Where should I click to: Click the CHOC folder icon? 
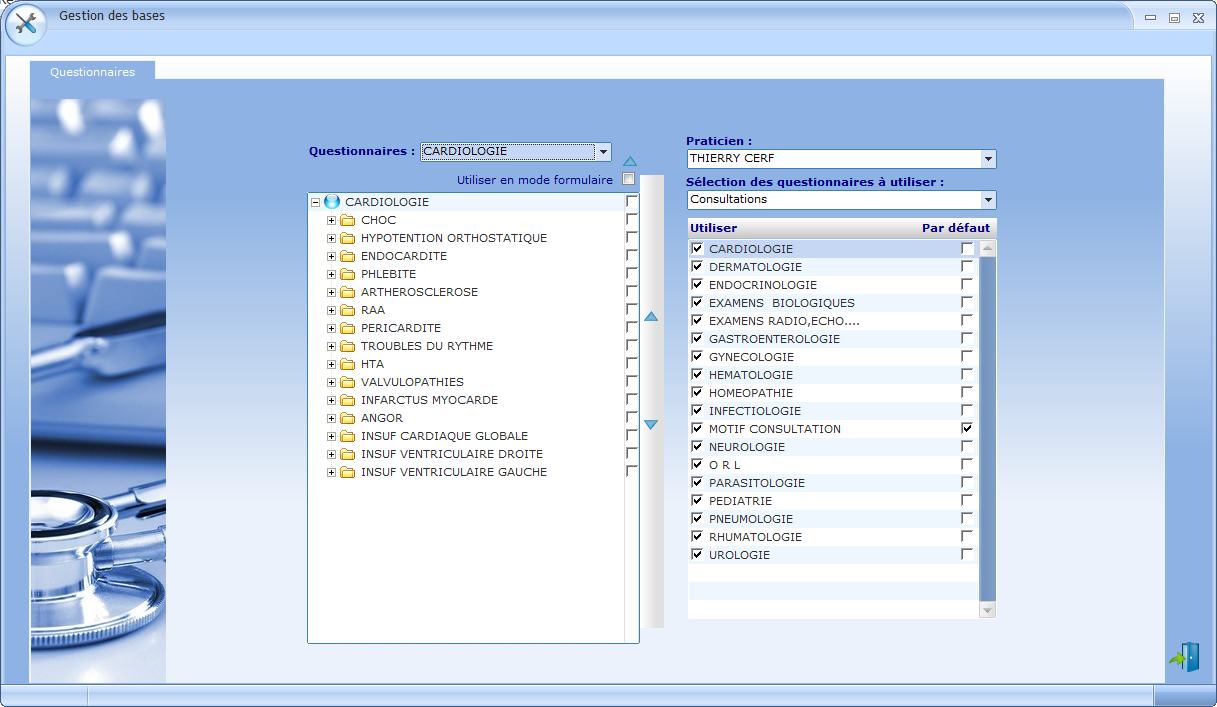click(348, 220)
